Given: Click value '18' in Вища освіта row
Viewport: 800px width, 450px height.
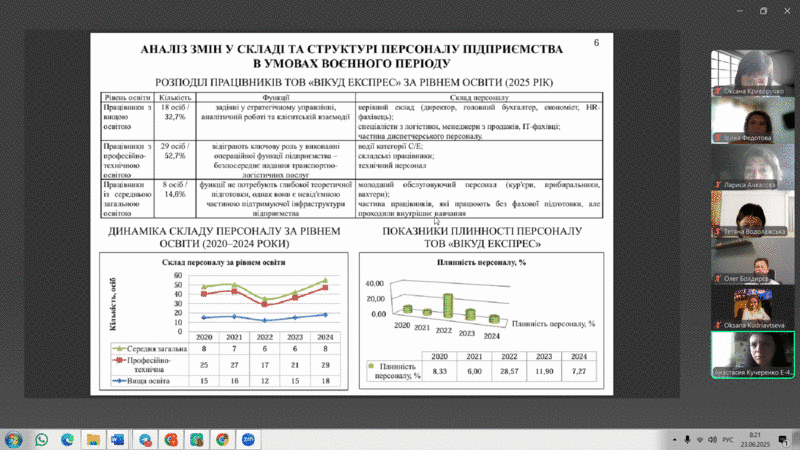Looking at the screenshot, I should [x=326, y=381].
